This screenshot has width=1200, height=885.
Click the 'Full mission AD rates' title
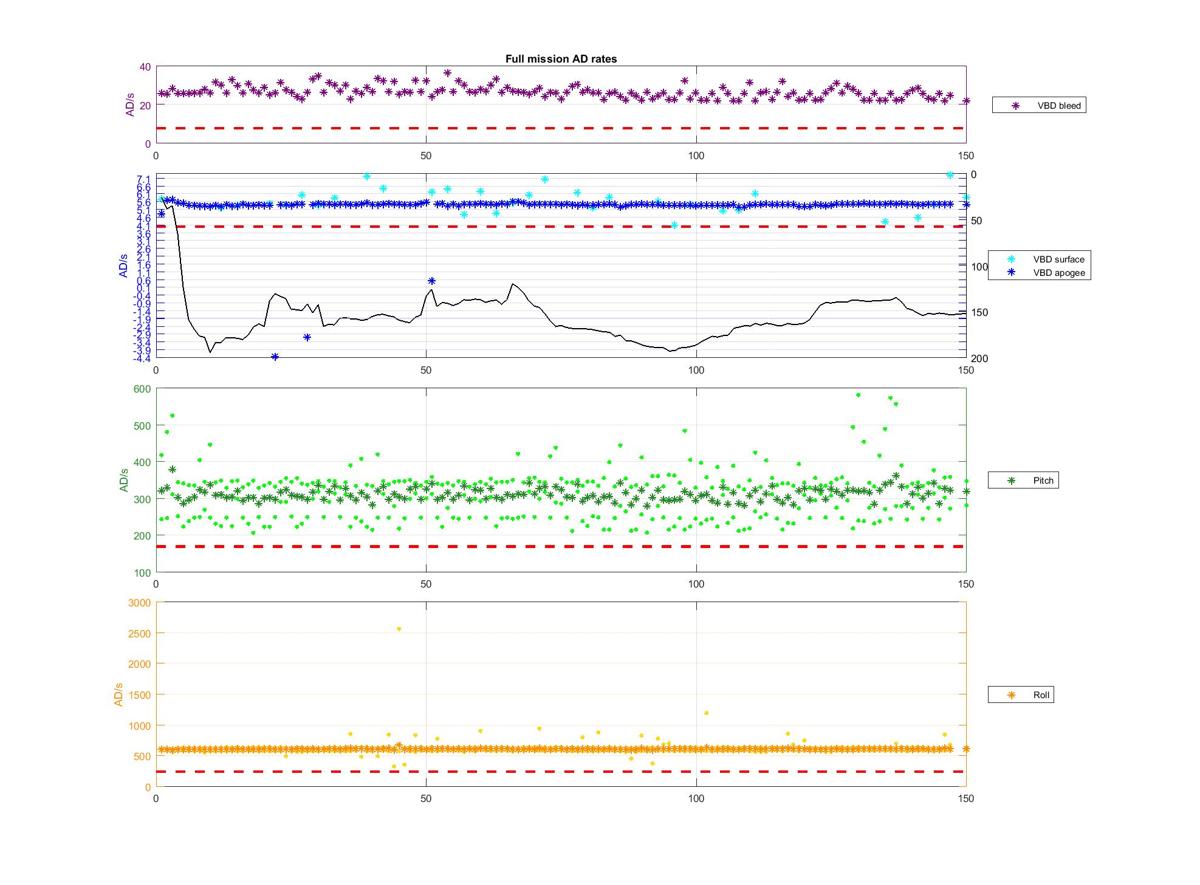[561, 59]
